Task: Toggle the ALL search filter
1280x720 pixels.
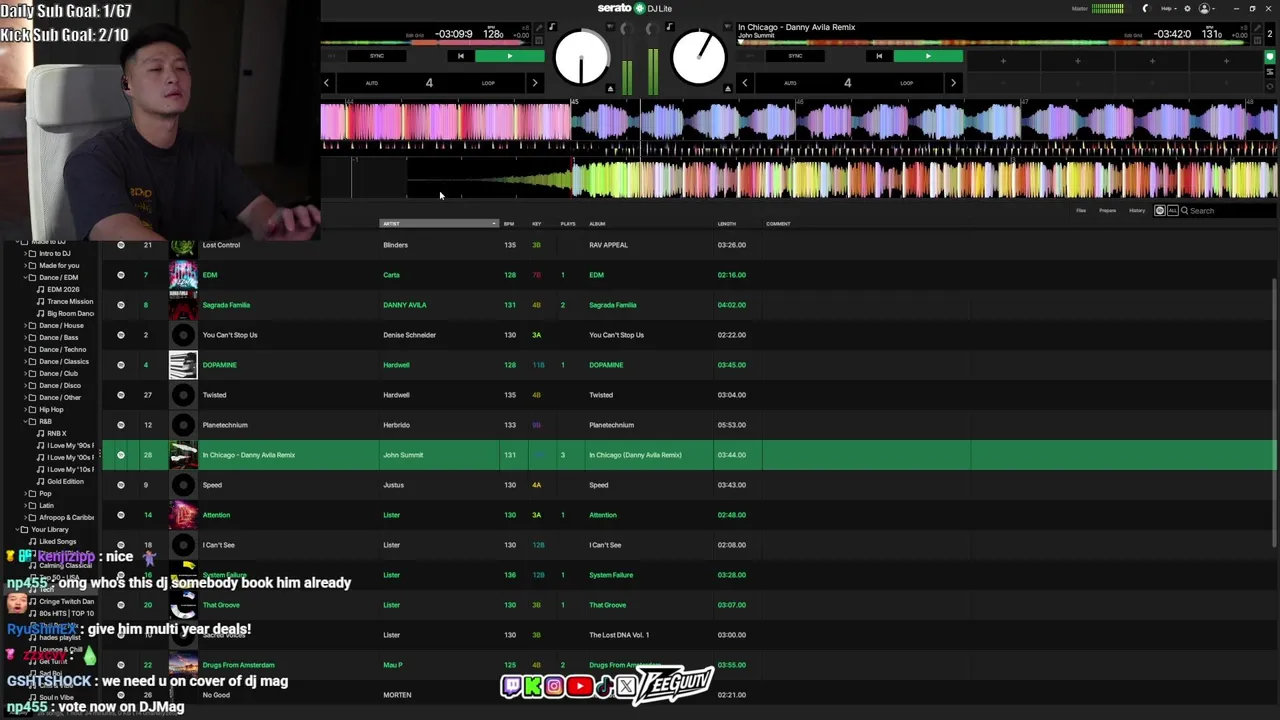Action: [1172, 211]
